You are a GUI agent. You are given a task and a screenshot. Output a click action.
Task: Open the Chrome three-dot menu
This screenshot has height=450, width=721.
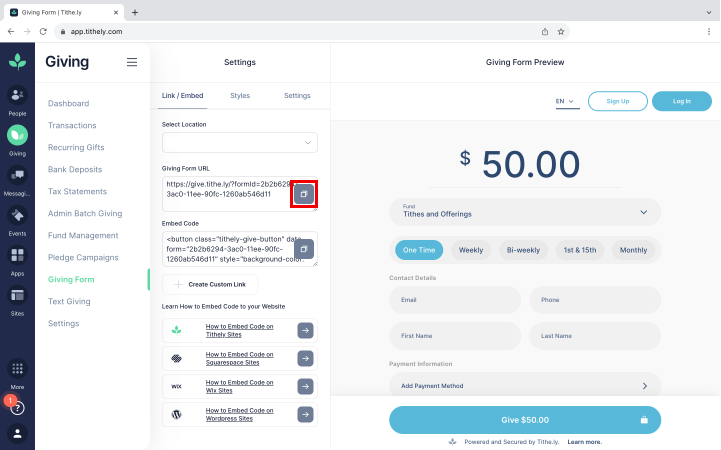point(709,32)
